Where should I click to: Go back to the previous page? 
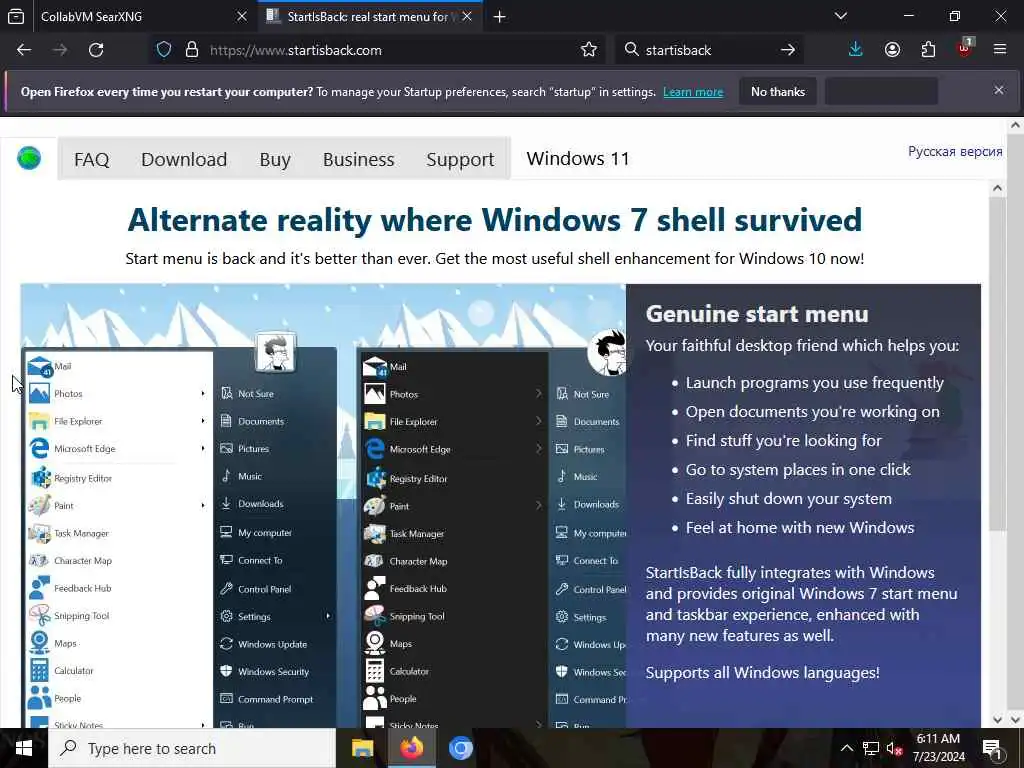pyautogui.click(x=24, y=50)
